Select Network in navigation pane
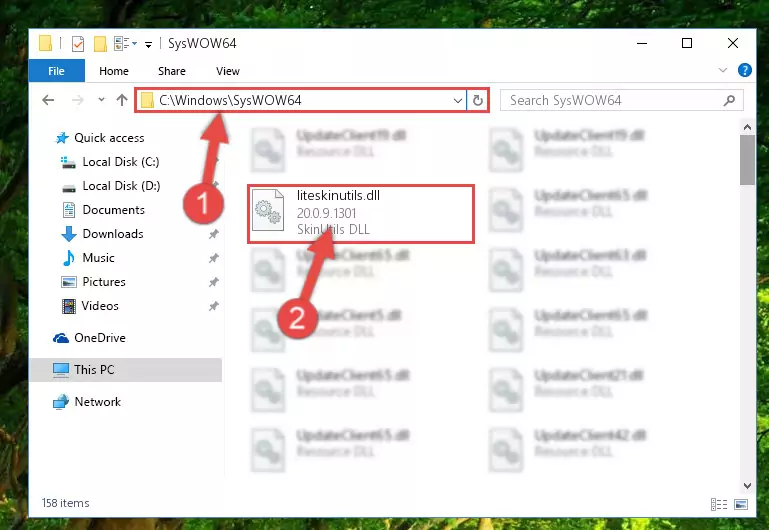The width and height of the screenshot is (769, 530). click(97, 402)
